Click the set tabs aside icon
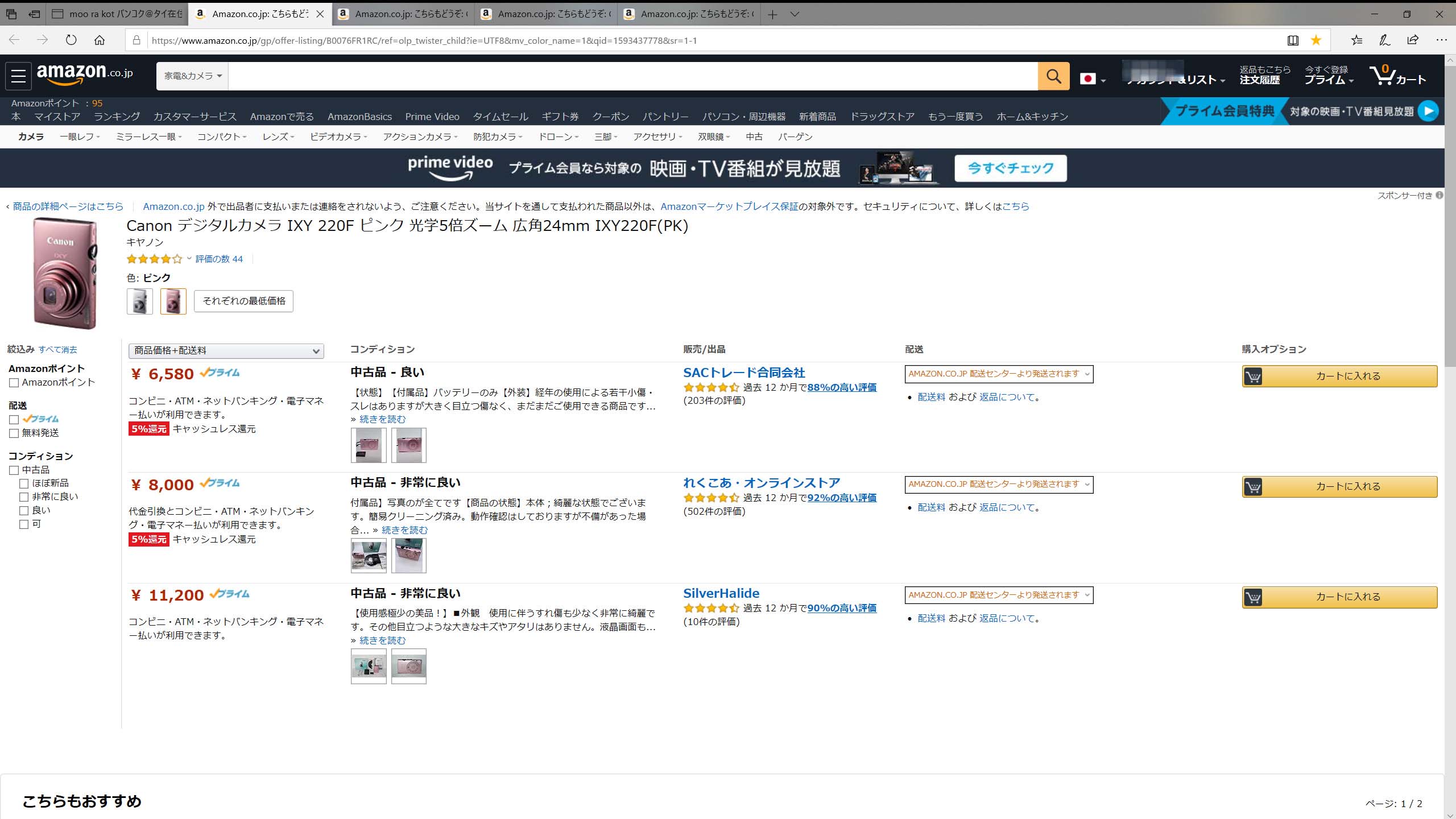1456x819 pixels. pos(35,14)
